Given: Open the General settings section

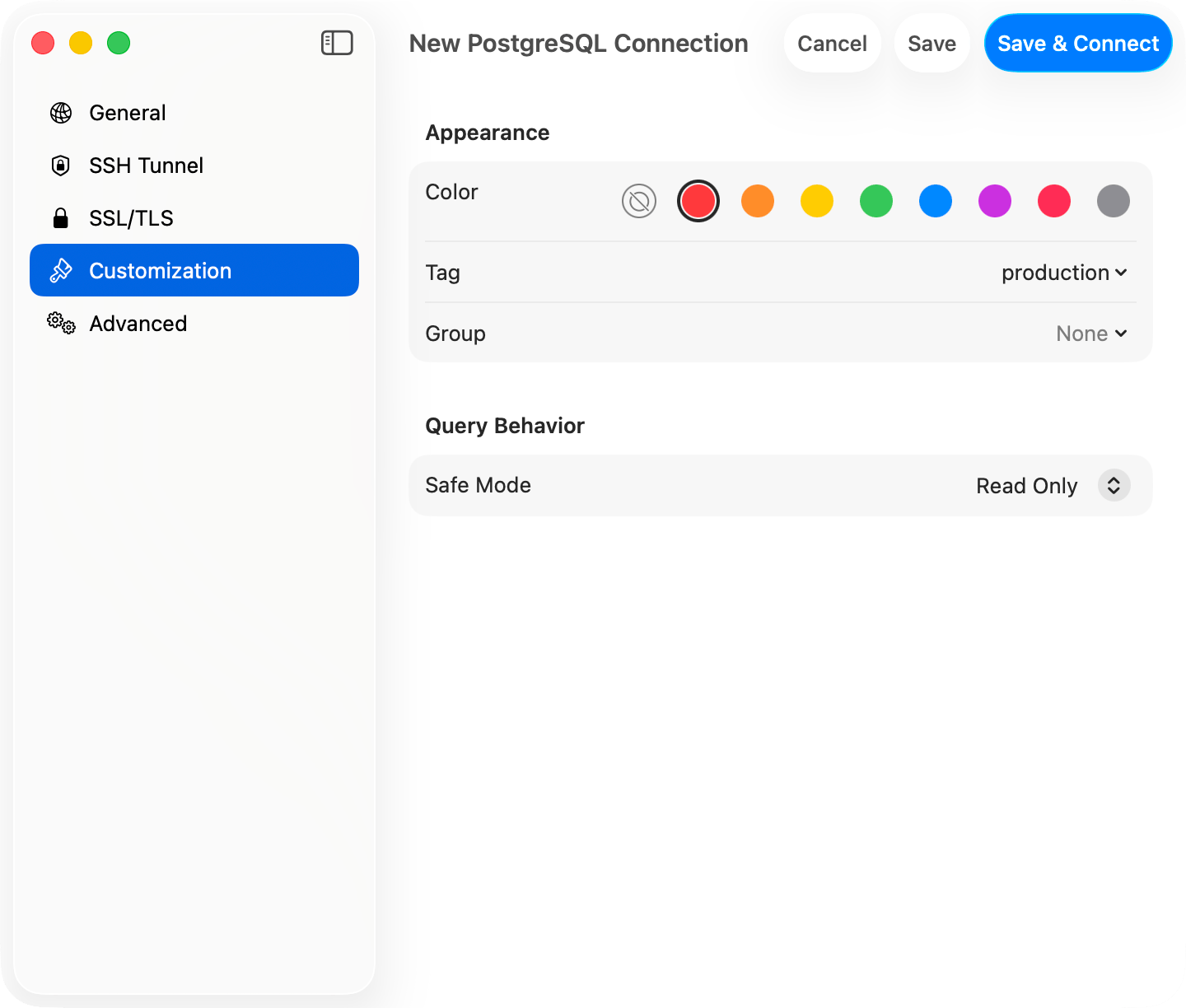Looking at the screenshot, I should (194, 113).
